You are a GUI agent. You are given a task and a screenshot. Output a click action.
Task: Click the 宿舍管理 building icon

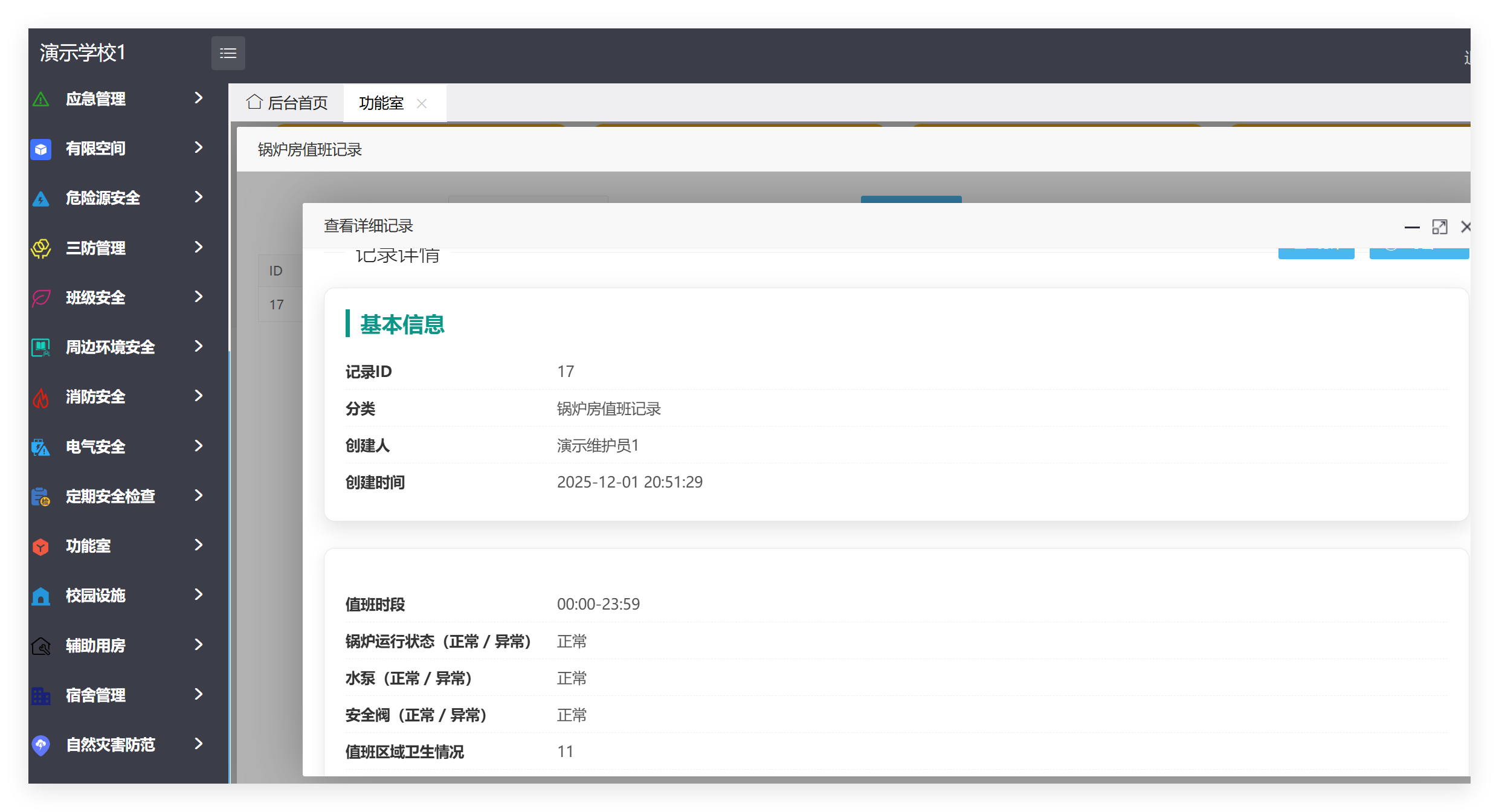click(x=40, y=695)
